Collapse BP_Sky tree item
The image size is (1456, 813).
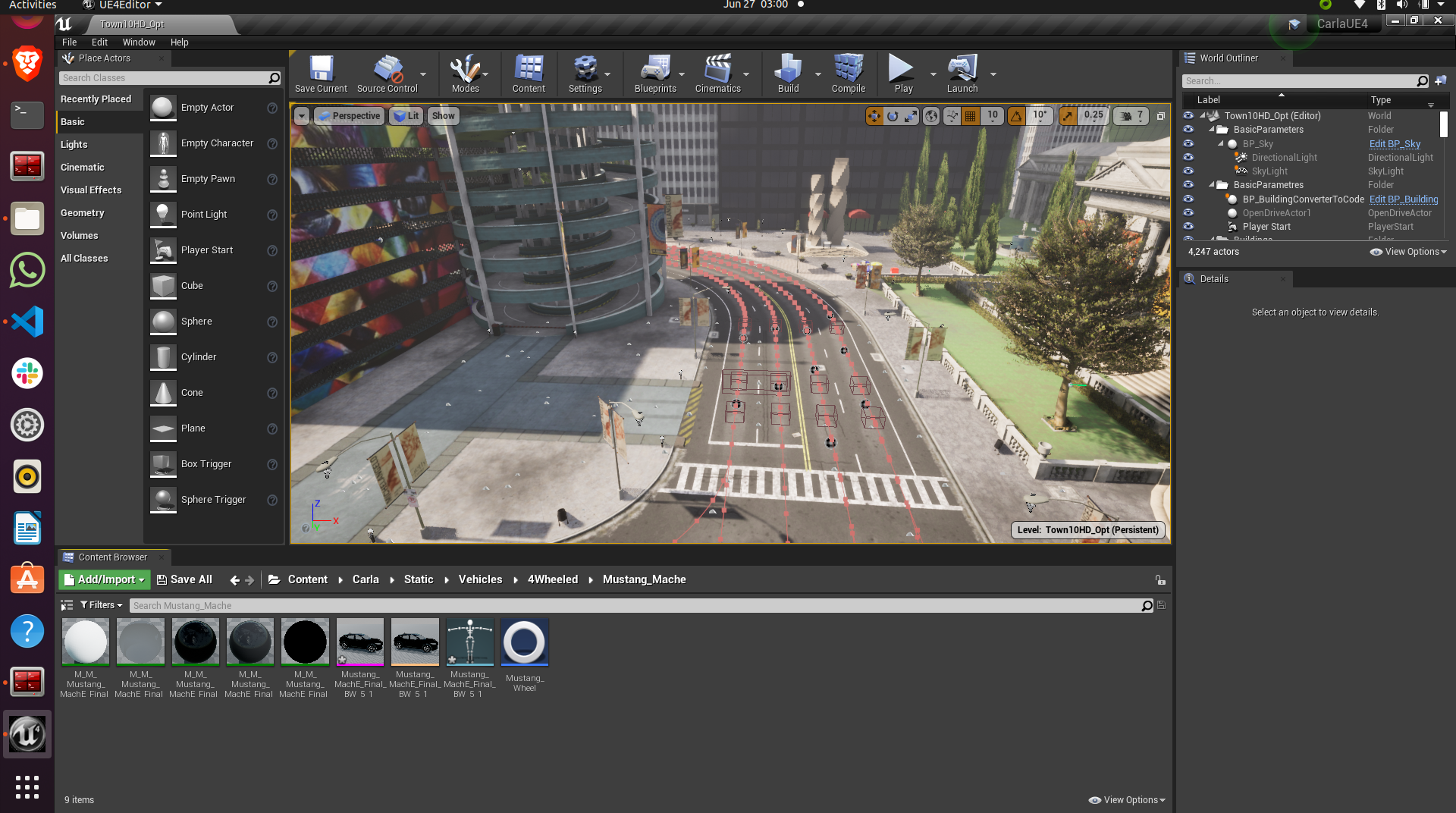click(x=1221, y=143)
